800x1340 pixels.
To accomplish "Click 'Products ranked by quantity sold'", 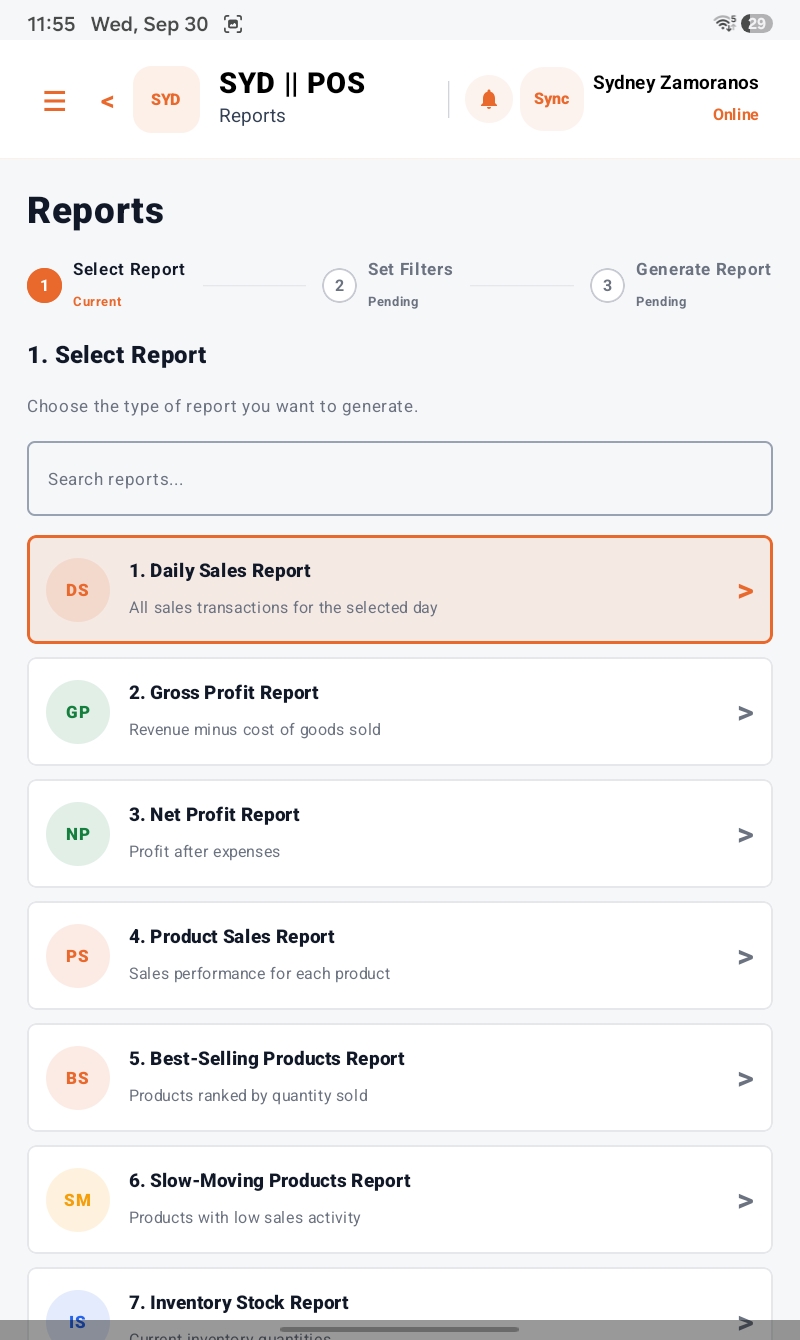I will (249, 1096).
